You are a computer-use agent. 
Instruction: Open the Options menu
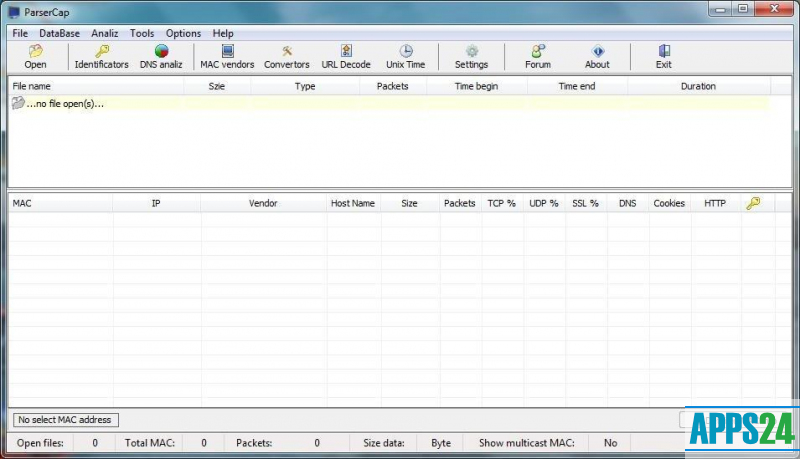click(183, 33)
